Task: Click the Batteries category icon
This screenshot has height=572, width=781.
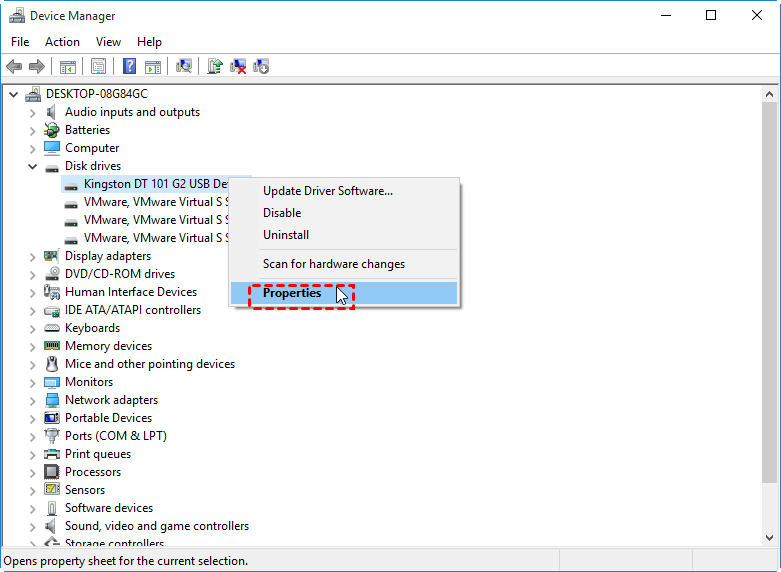Action: pyautogui.click(x=51, y=130)
